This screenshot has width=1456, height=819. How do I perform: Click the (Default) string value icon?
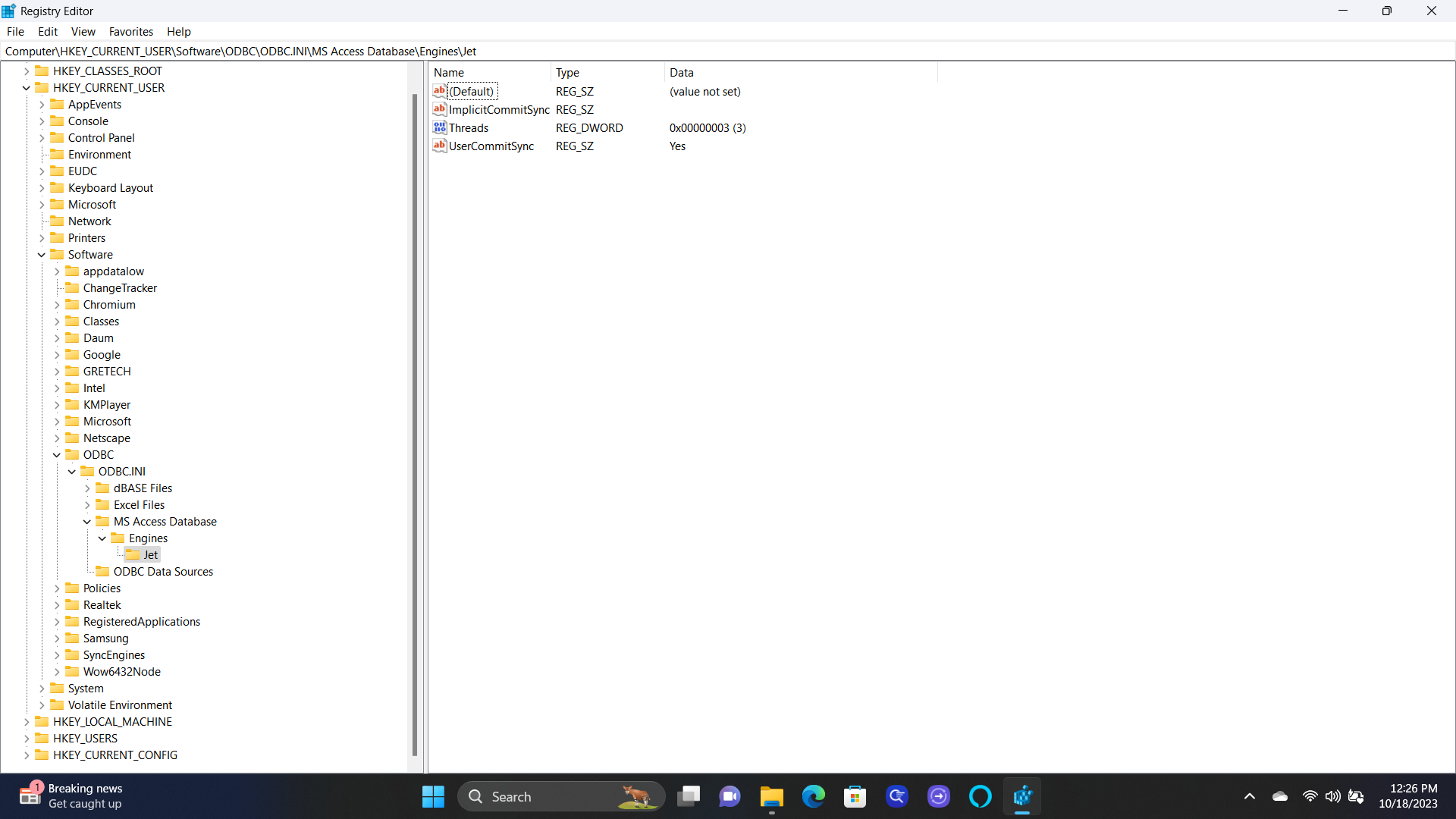(440, 91)
